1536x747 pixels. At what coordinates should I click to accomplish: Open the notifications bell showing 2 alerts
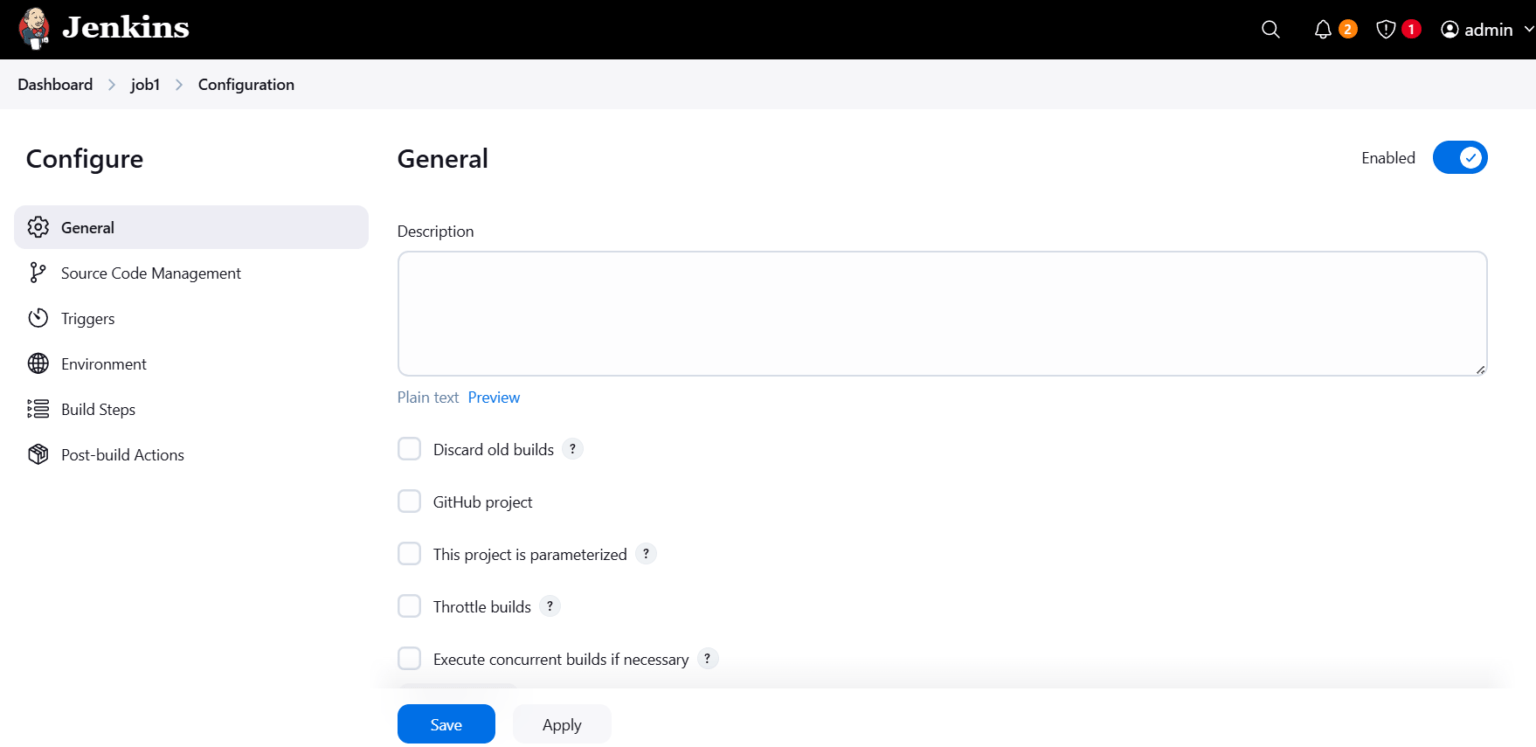[x=1322, y=29]
